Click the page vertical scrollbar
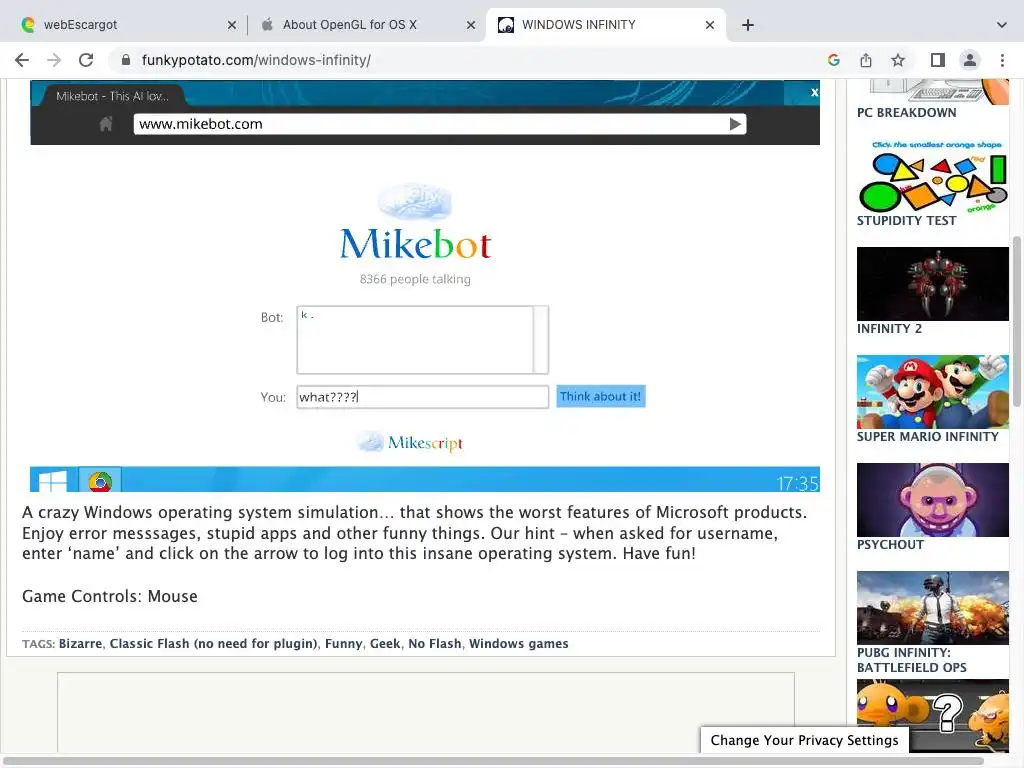 tap(1017, 321)
